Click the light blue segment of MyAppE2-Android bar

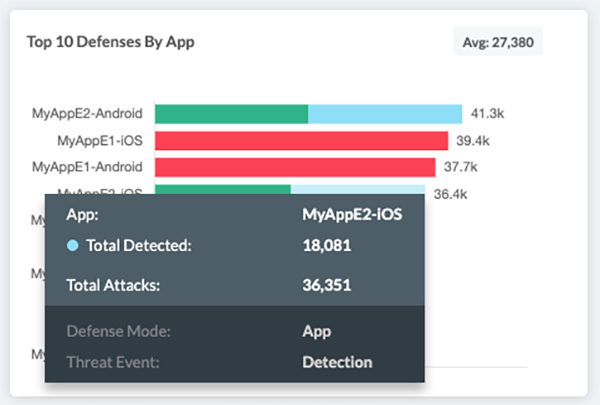click(x=385, y=114)
